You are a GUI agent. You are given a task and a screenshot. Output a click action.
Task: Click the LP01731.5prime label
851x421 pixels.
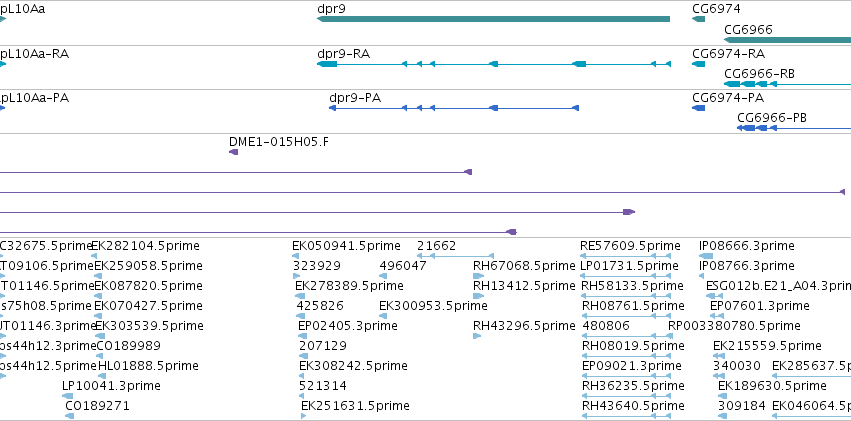tap(630, 266)
